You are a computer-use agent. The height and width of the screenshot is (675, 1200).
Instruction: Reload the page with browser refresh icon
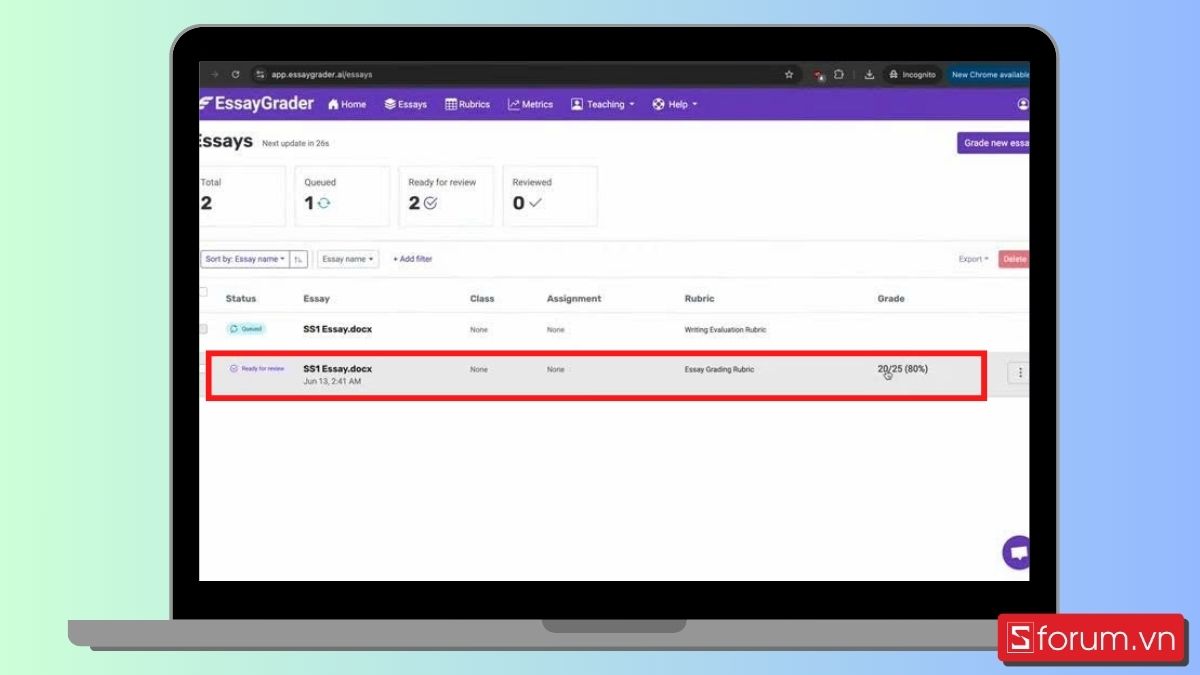pos(236,74)
